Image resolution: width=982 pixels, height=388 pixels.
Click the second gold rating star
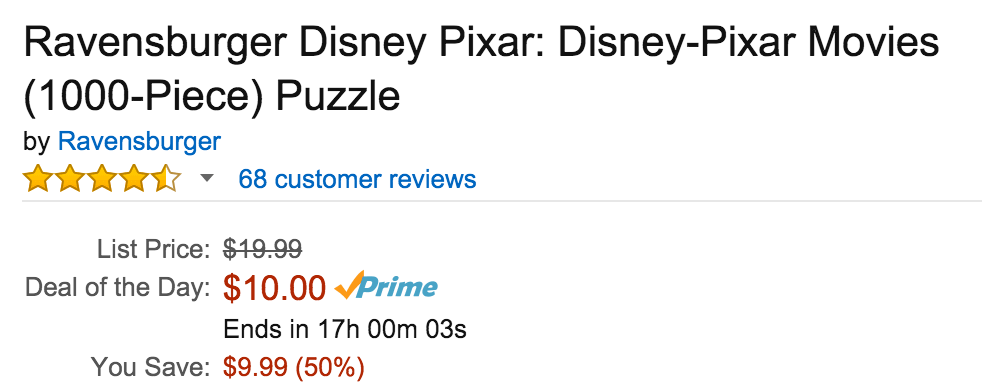(71, 178)
